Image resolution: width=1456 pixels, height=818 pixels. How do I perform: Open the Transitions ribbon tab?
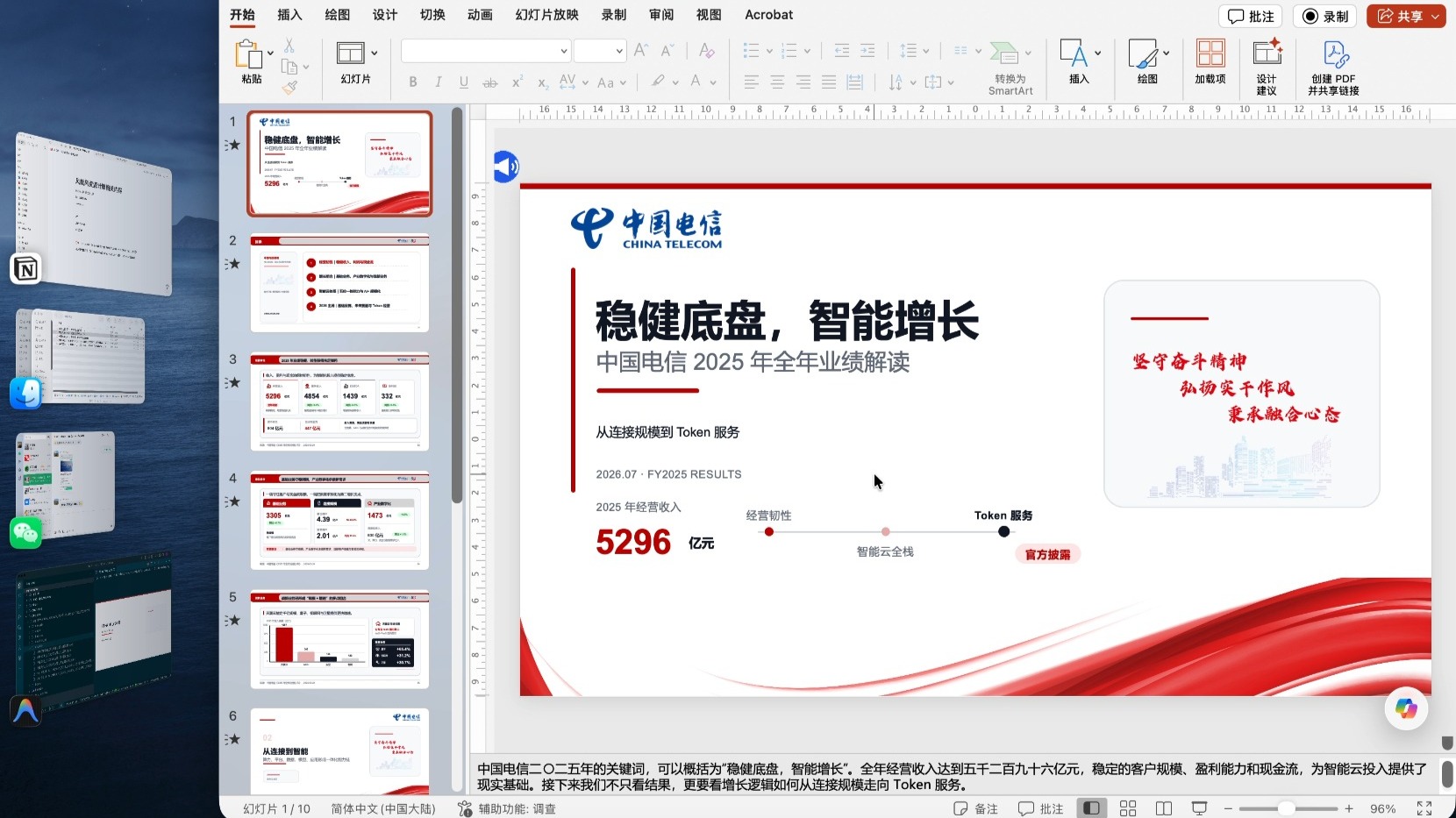[x=432, y=15]
